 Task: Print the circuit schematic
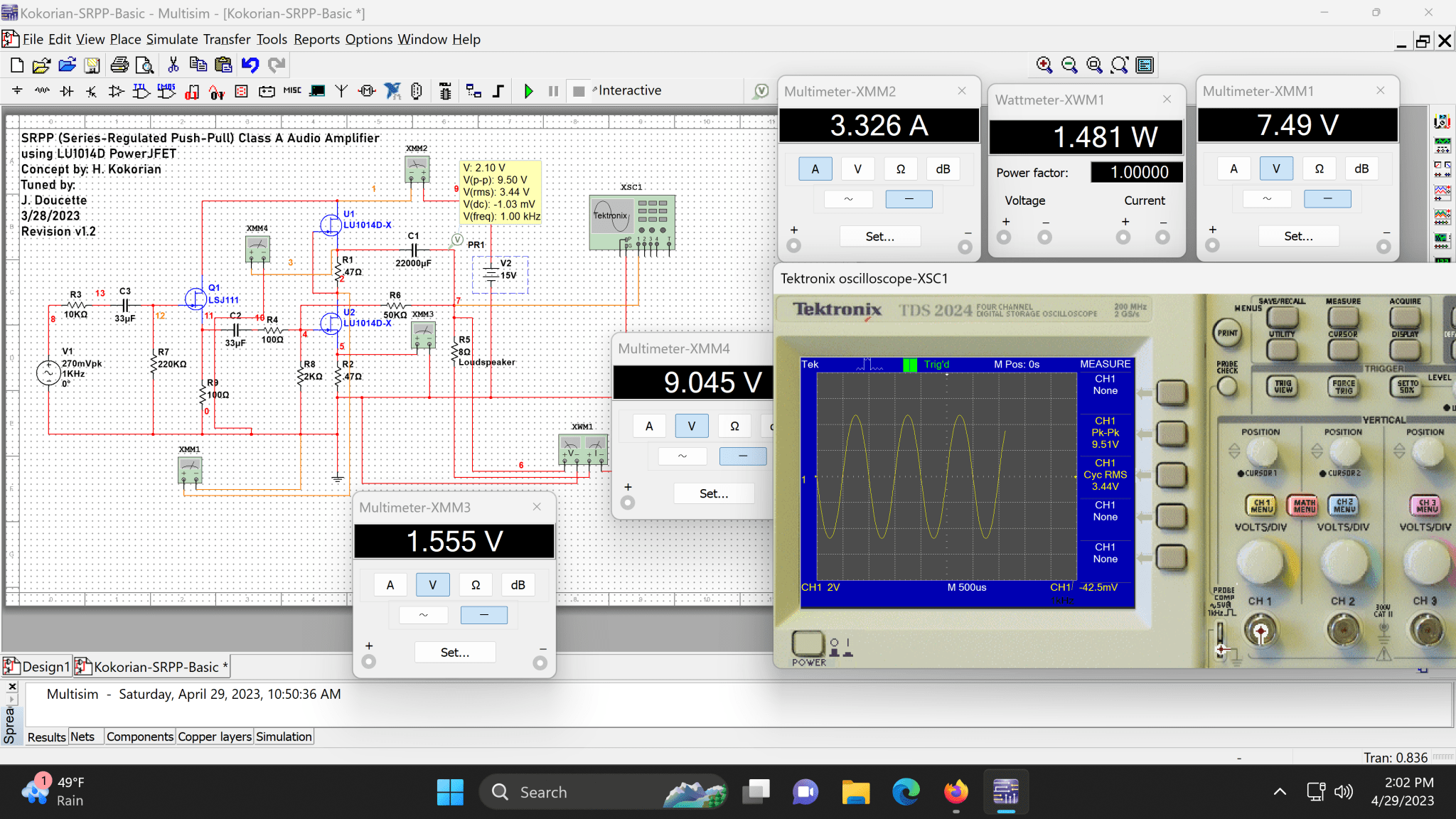pyautogui.click(x=119, y=65)
